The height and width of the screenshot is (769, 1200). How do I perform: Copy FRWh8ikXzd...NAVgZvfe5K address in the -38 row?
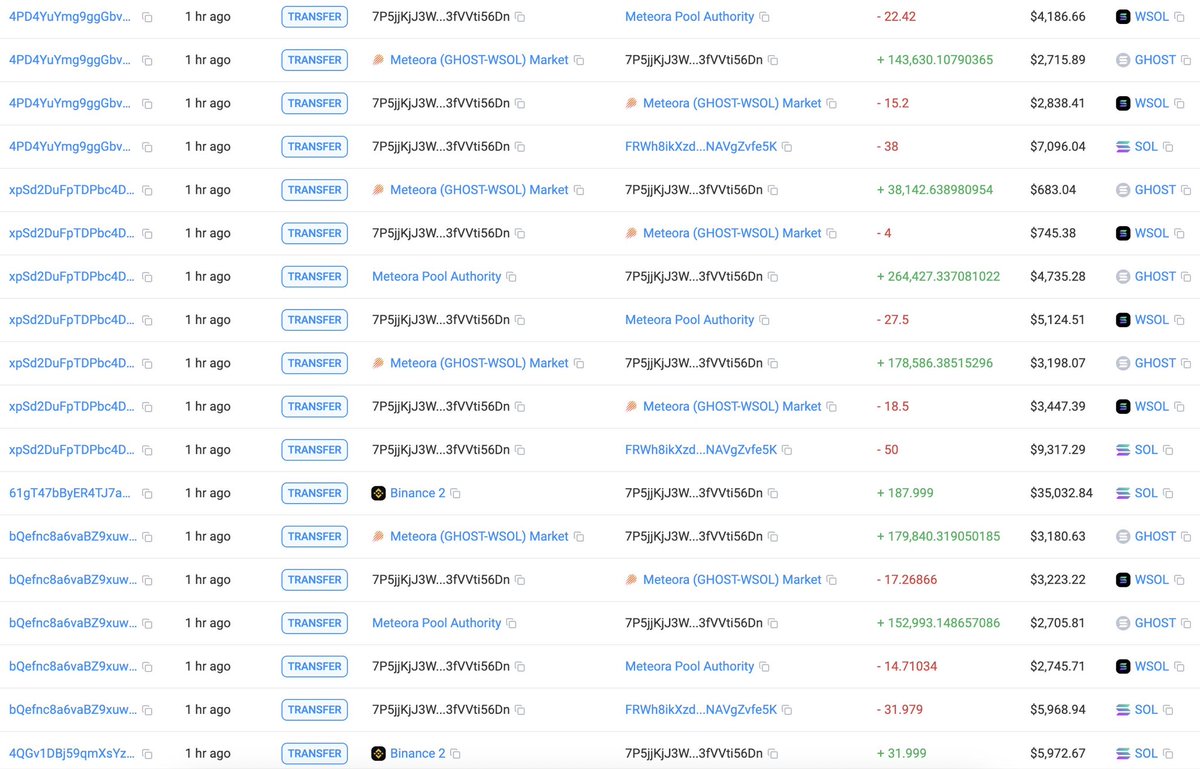787,147
